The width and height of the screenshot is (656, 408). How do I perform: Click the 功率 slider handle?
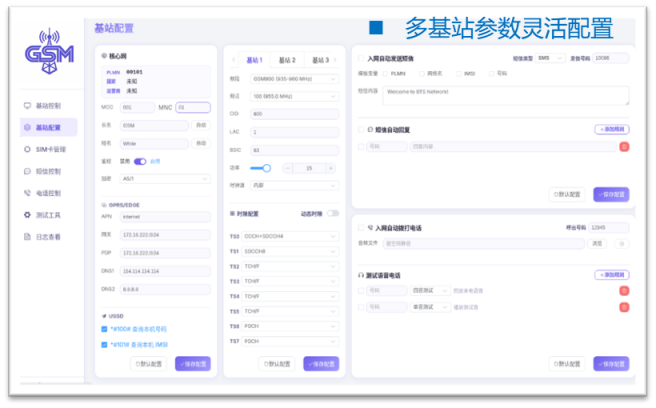[267, 168]
